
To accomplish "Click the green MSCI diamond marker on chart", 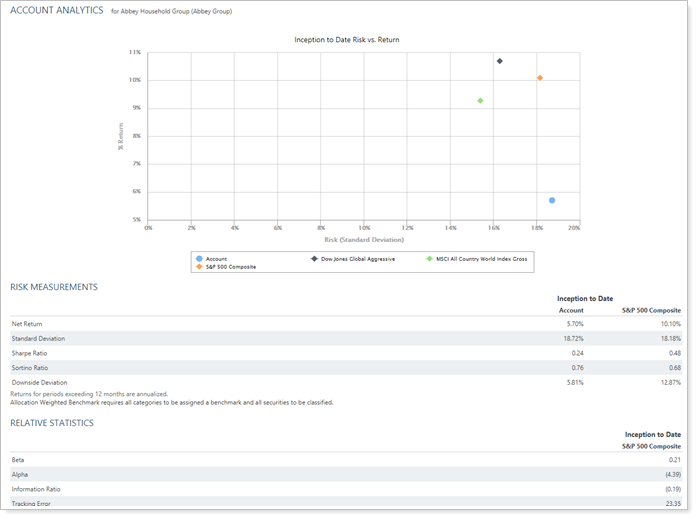I will (x=481, y=101).
